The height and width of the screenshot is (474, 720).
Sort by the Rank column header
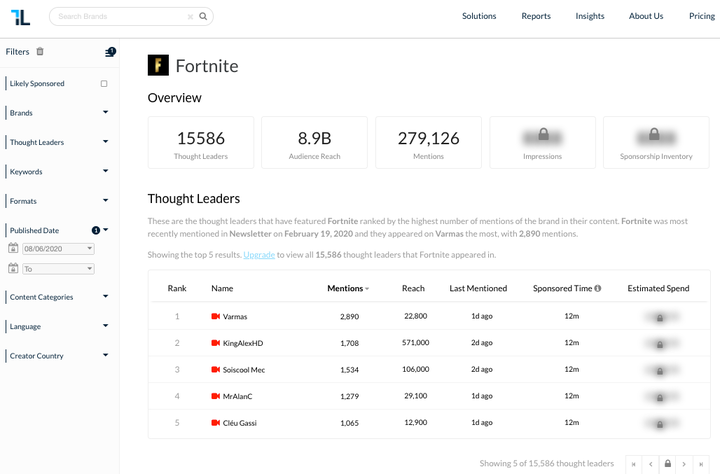[177, 288]
